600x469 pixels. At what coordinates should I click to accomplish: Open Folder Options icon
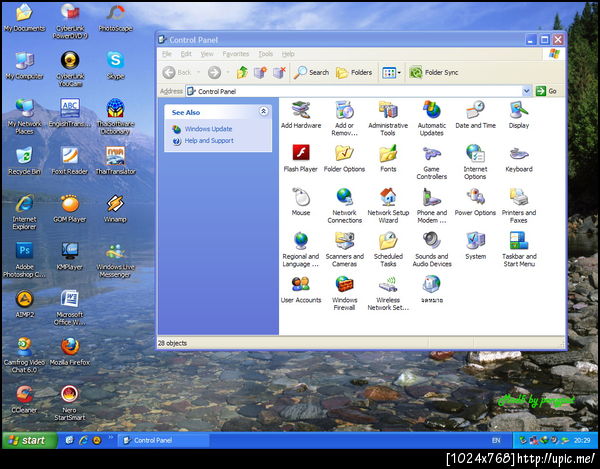pyautogui.click(x=344, y=158)
